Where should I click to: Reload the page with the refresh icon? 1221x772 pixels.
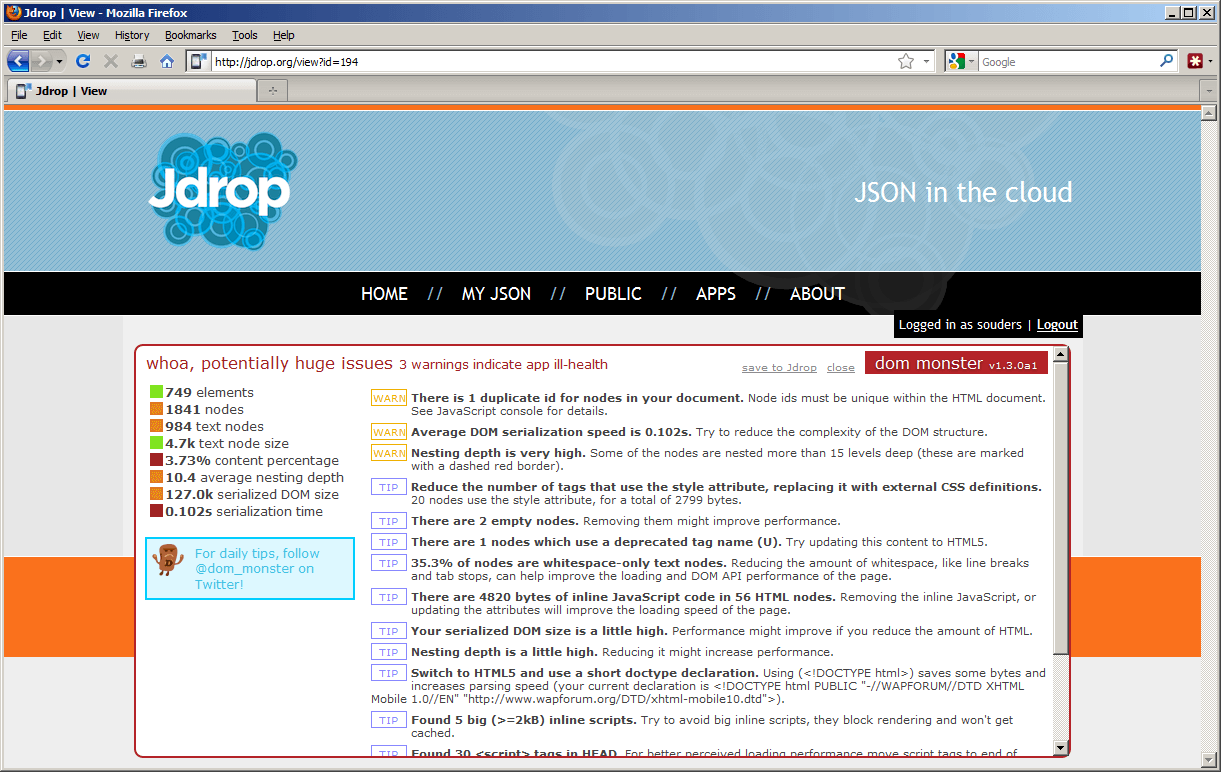[x=84, y=61]
